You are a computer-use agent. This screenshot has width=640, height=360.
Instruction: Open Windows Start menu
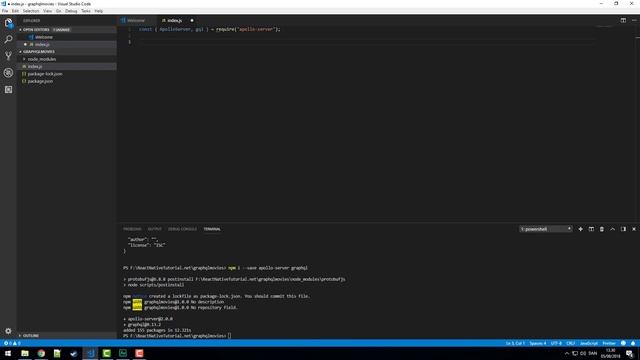(8, 353)
